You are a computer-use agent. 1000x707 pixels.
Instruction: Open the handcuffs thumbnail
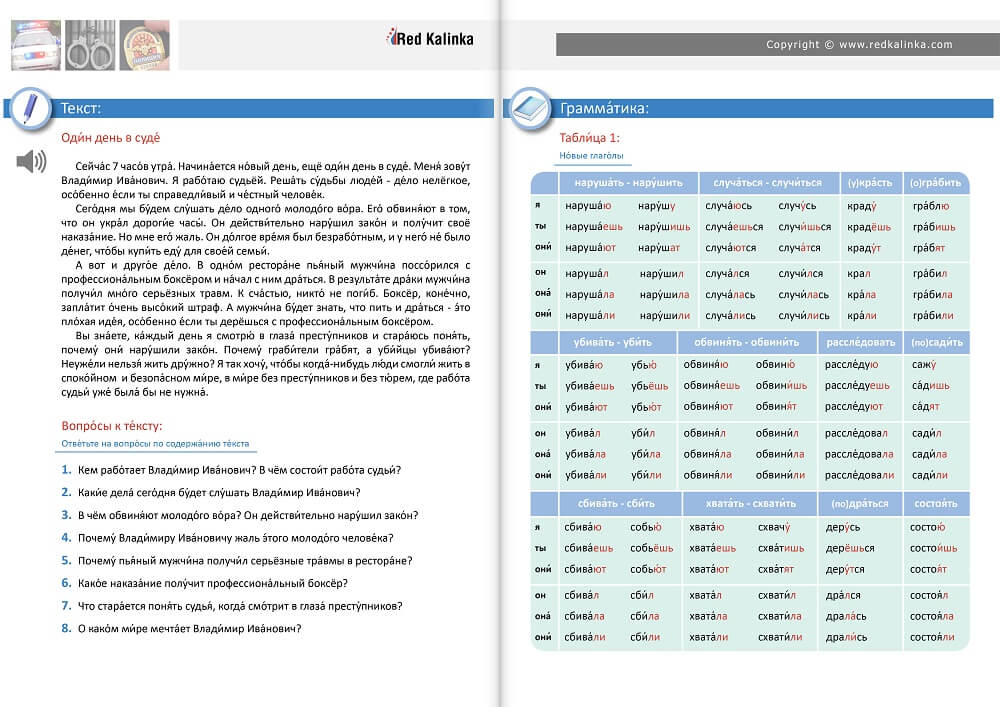[90, 45]
